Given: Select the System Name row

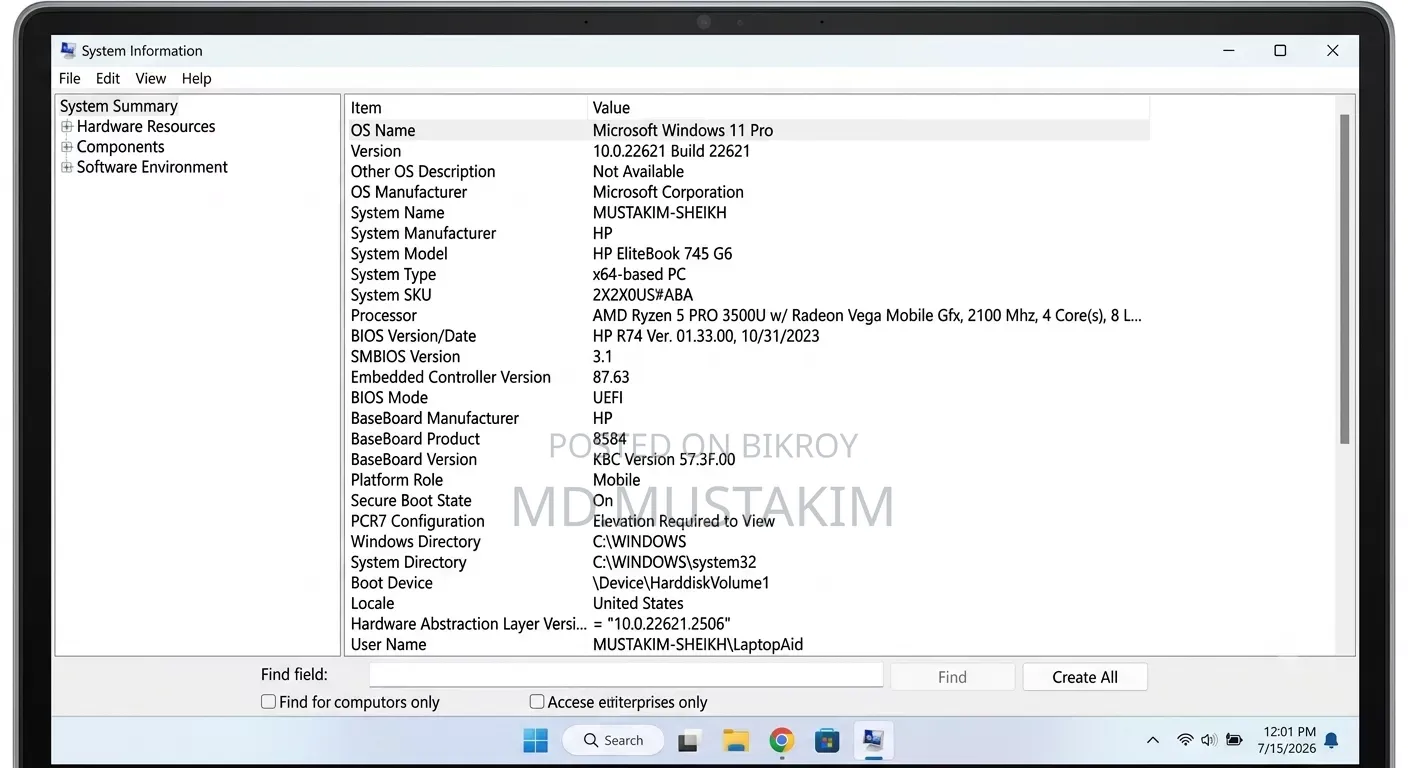Looking at the screenshot, I should pyautogui.click(x=747, y=213).
